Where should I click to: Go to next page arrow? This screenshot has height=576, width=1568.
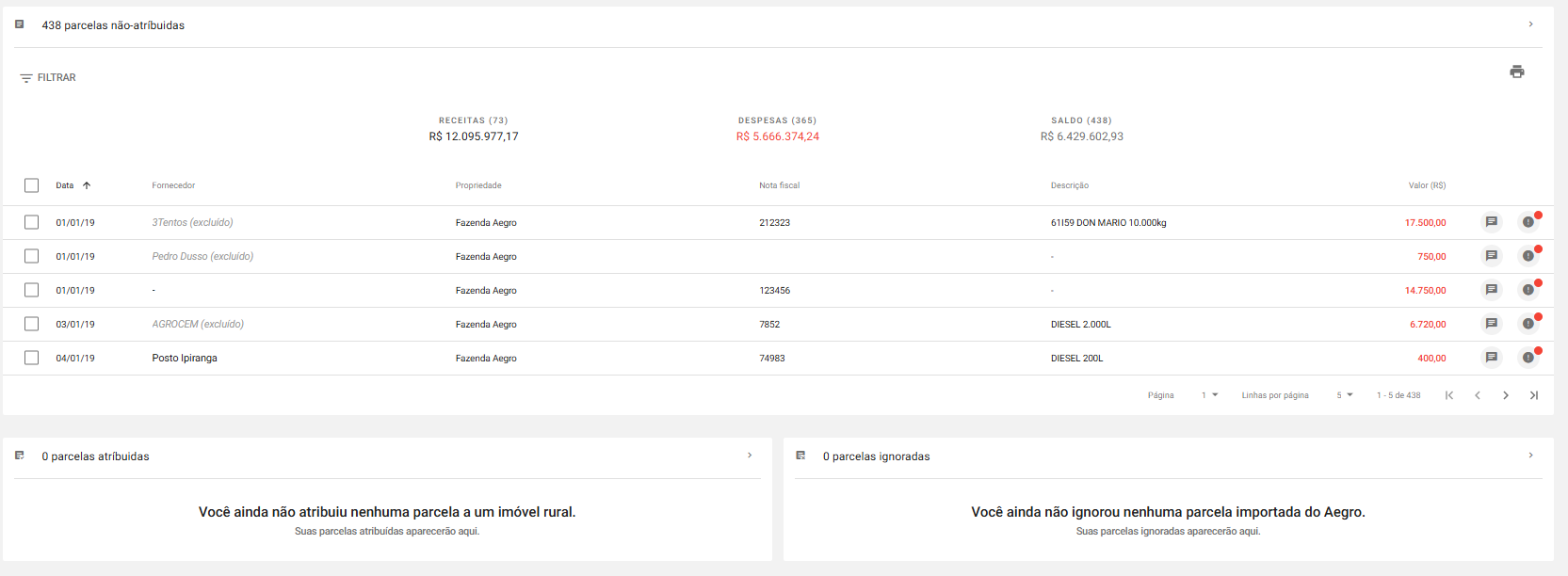[1505, 395]
